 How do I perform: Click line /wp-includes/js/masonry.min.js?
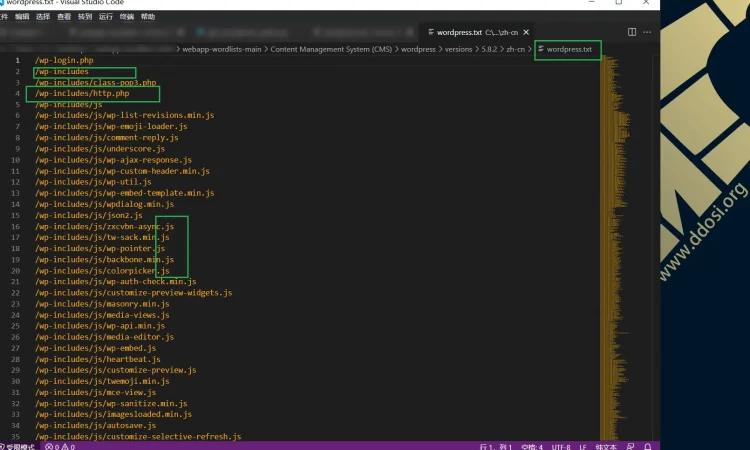point(102,304)
